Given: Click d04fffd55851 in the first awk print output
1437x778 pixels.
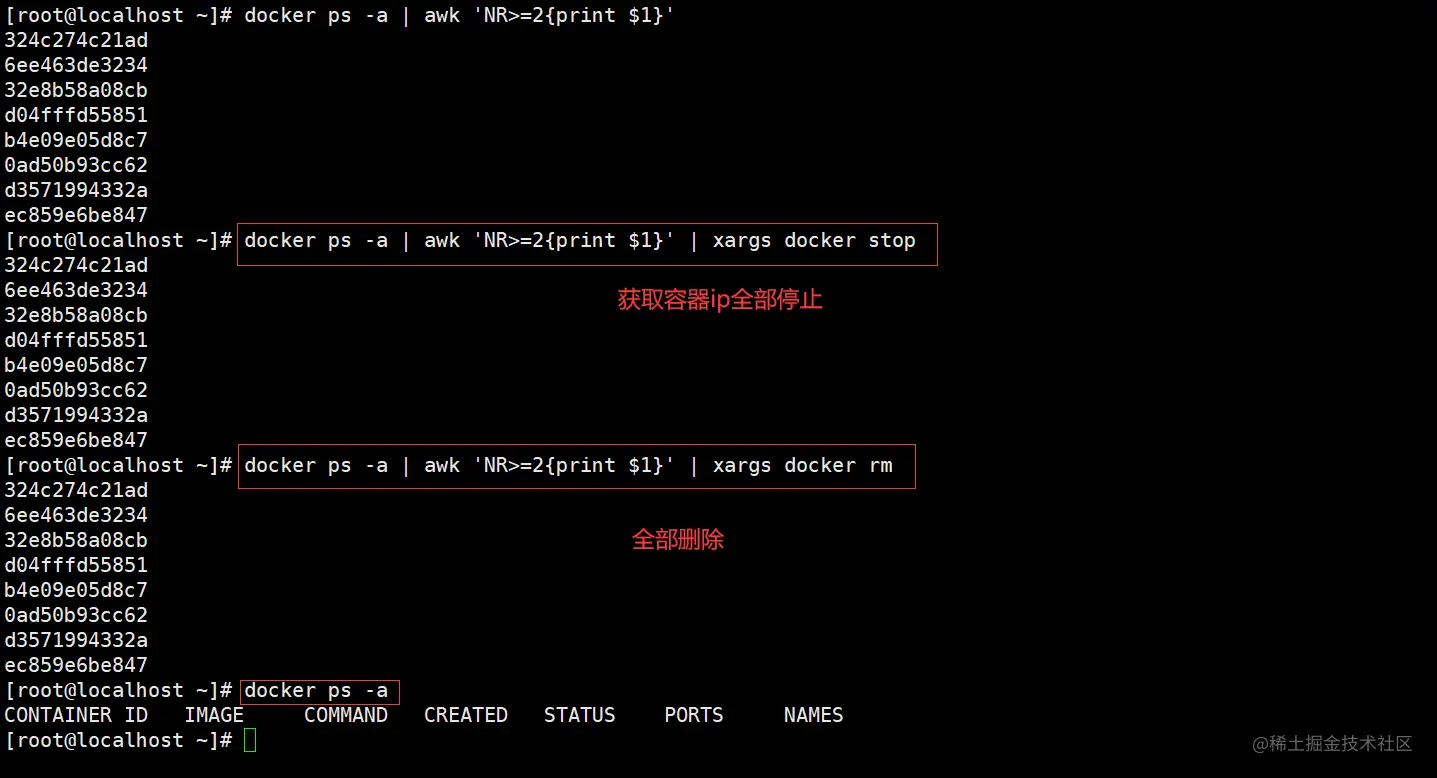Looking at the screenshot, I should [x=76, y=115].
